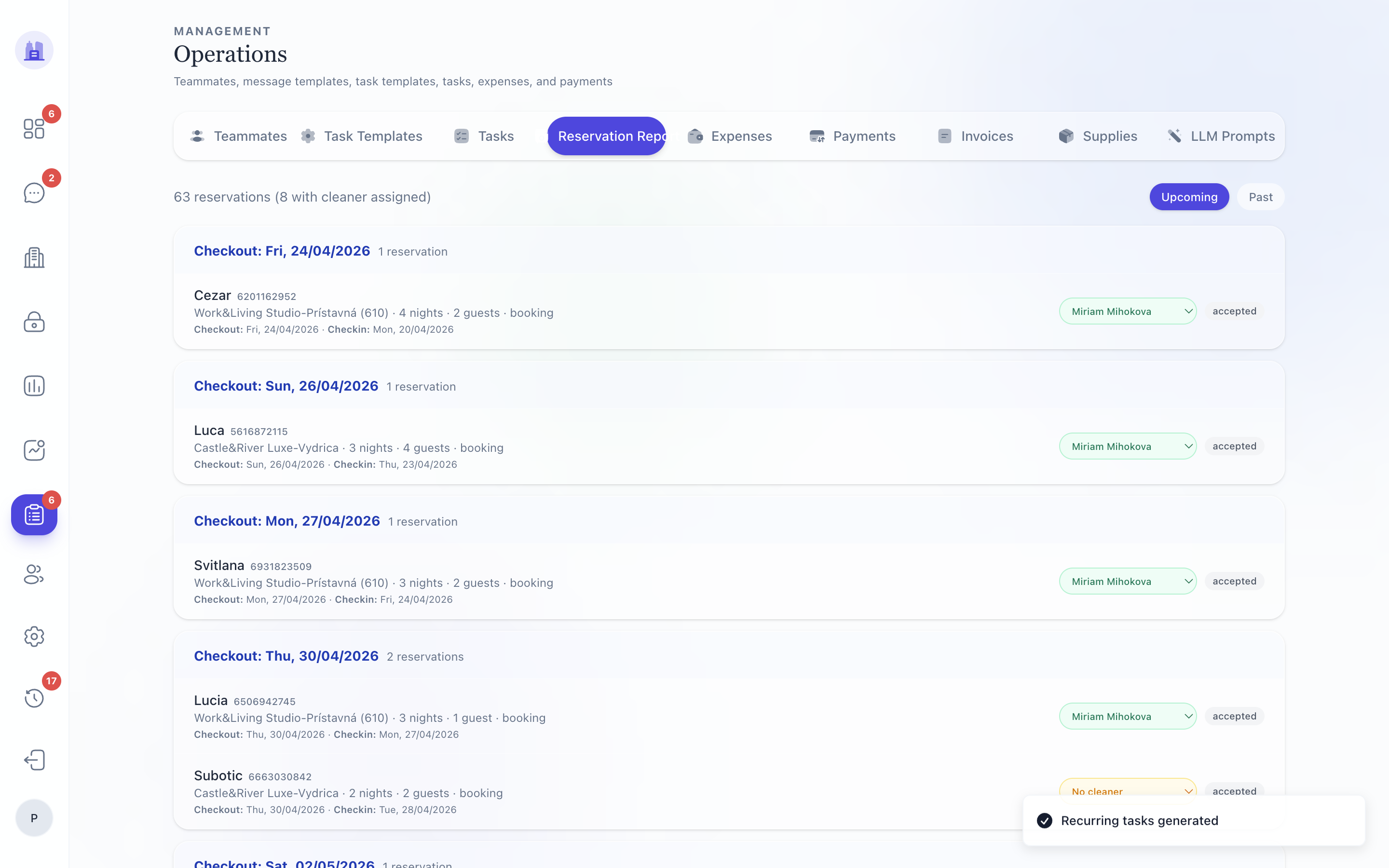Open the properties building icon in sidebar
Image resolution: width=1389 pixels, height=868 pixels.
(34, 258)
